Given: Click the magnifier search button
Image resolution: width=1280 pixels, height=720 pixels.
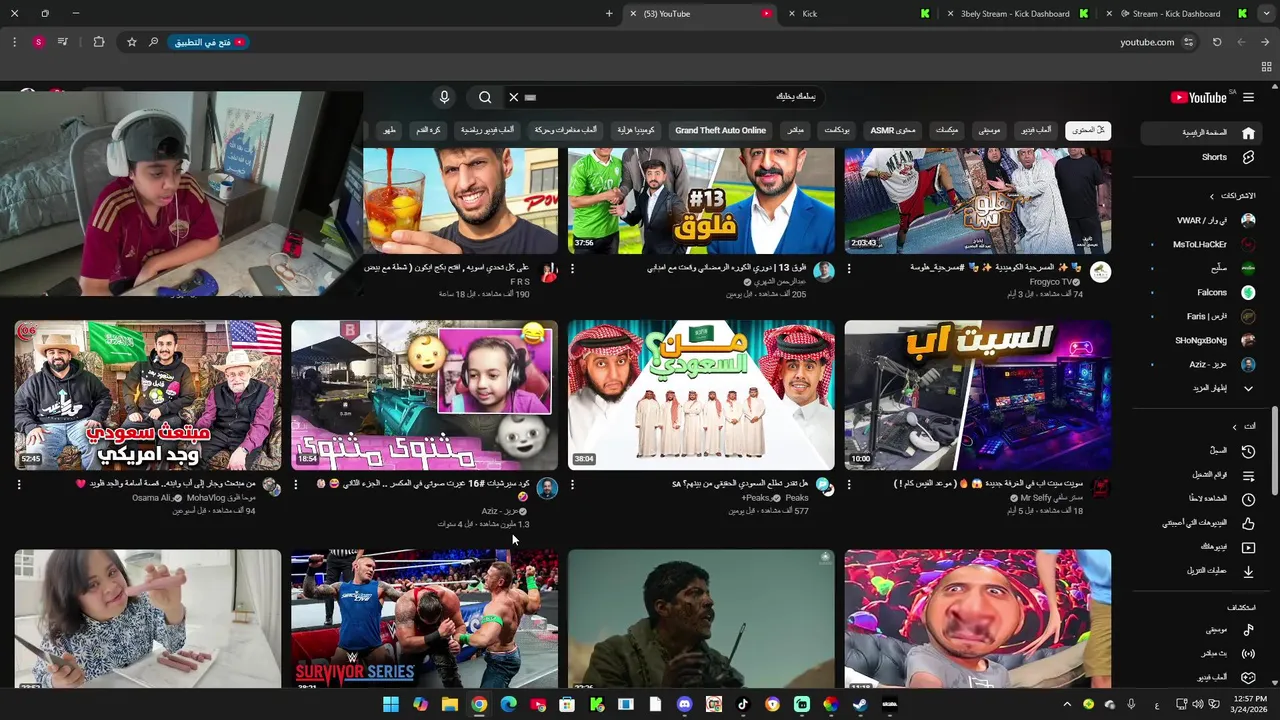Looking at the screenshot, I should point(485,97).
